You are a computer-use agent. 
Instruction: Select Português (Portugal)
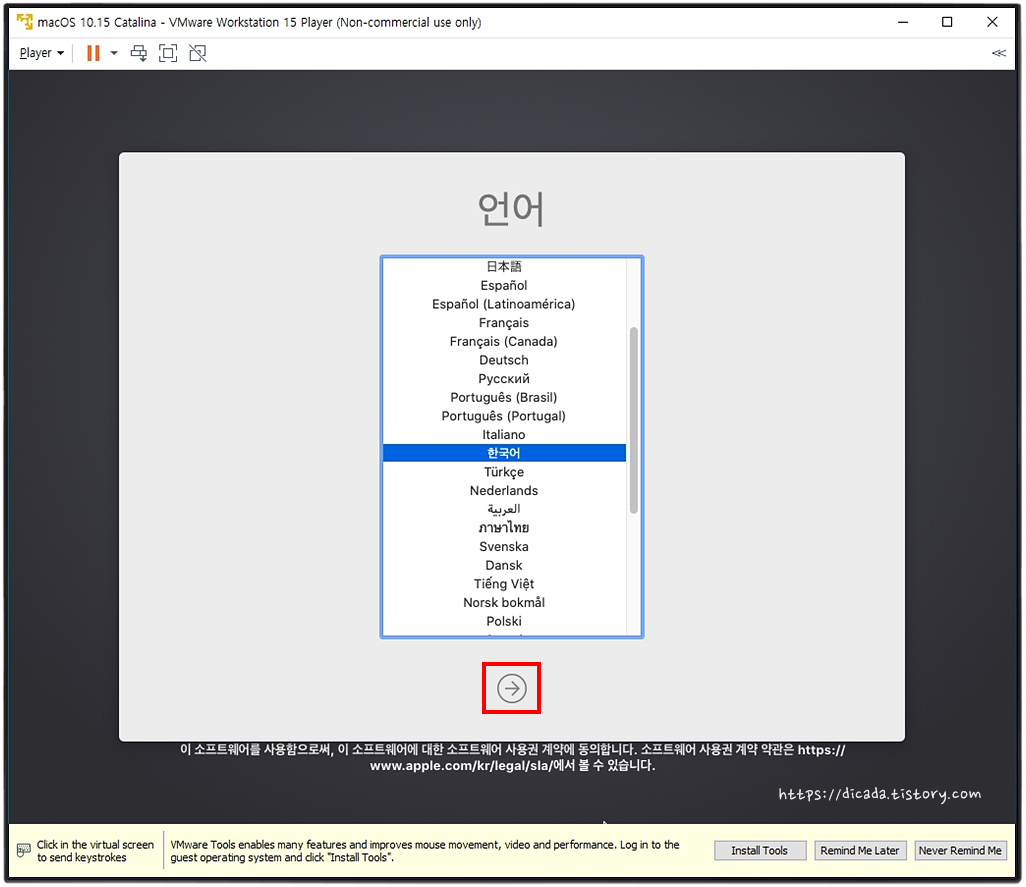coord(504,416)
